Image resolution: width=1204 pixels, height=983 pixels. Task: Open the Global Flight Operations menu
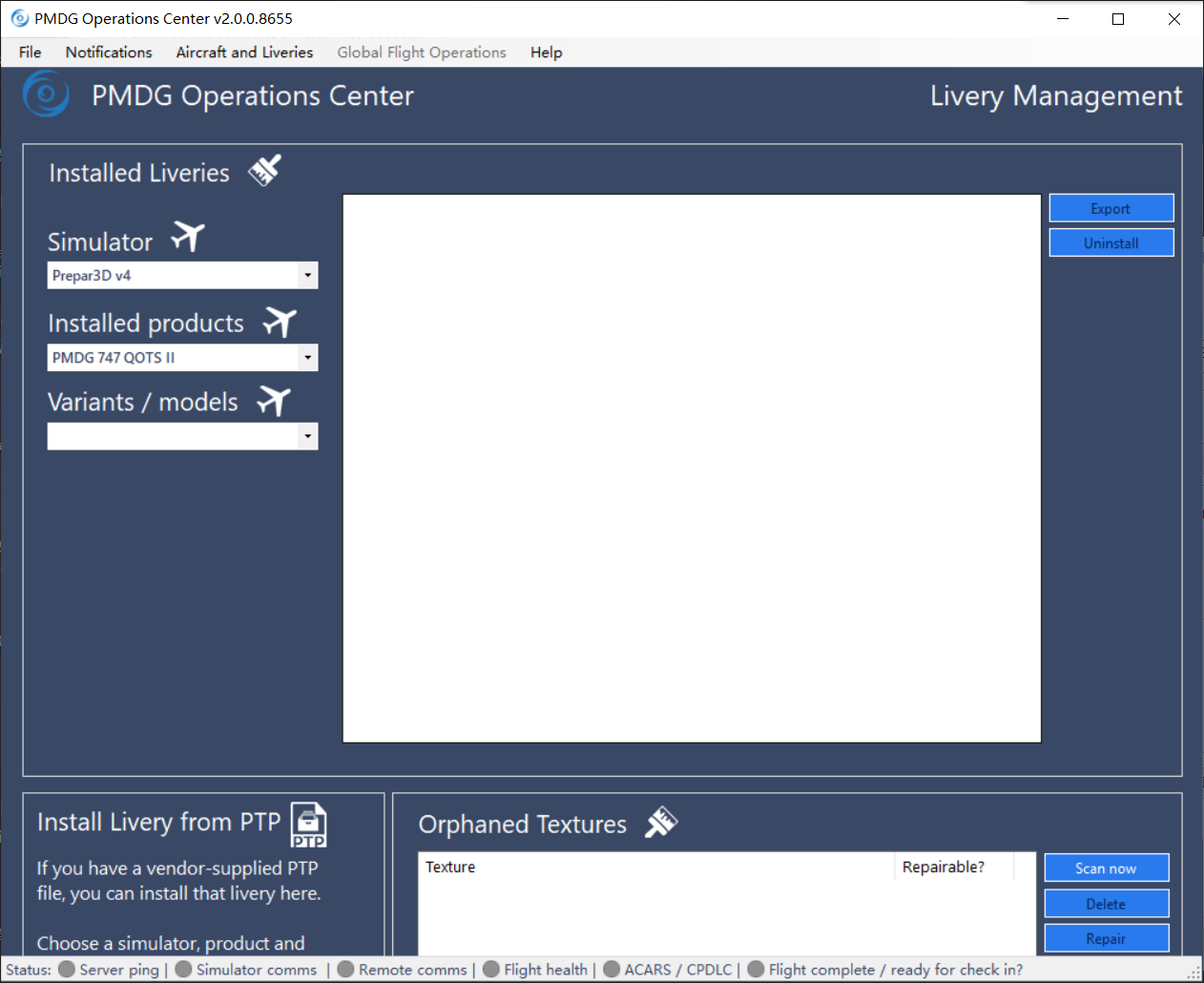coord(422,52)
